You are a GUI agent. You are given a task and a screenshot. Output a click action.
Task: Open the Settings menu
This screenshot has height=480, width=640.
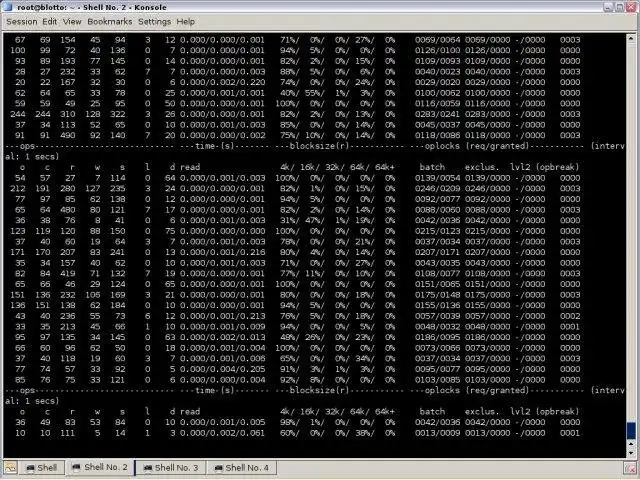154,22
